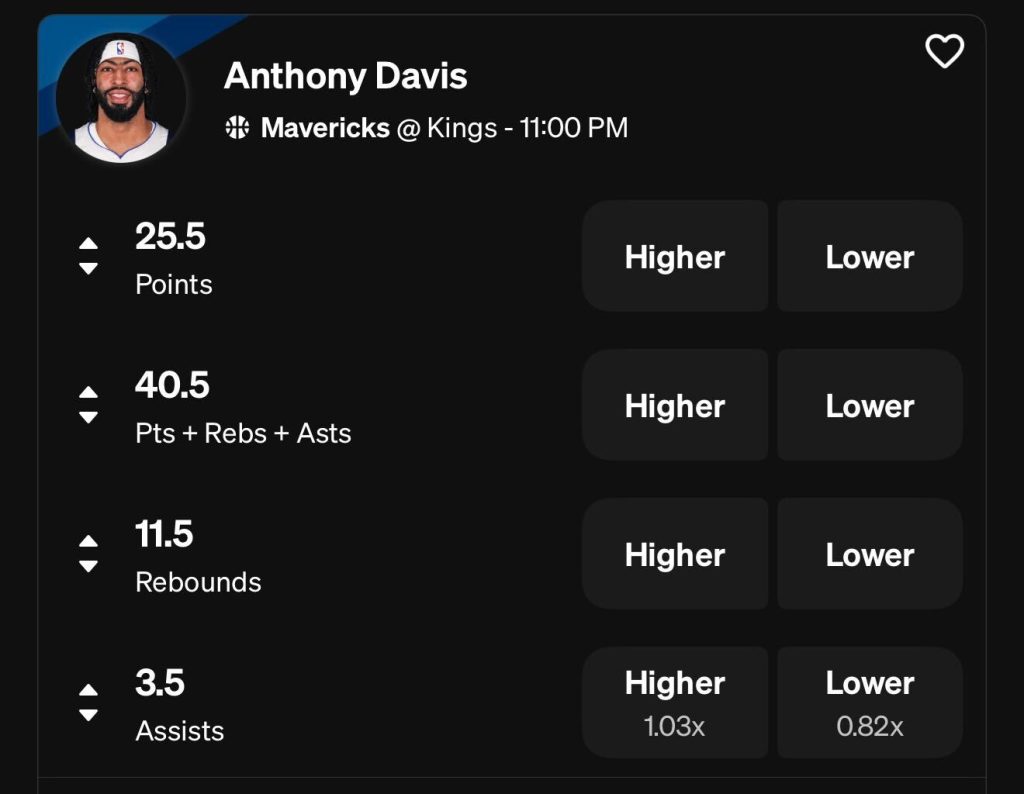The height and width of the screenshot is (794, 1024).
Task: Tap Lower 0.82x on Assists
Action: tap(870, 702)
